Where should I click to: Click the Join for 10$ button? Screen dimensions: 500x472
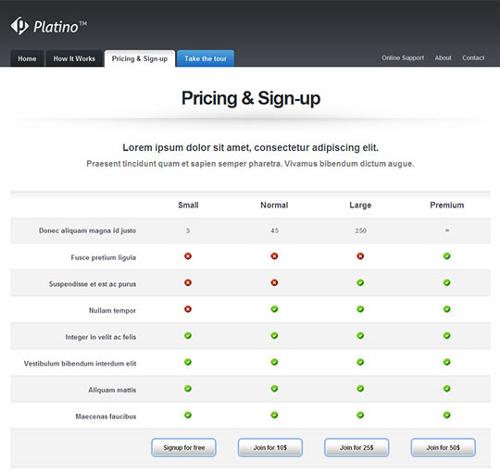[270, 447]
